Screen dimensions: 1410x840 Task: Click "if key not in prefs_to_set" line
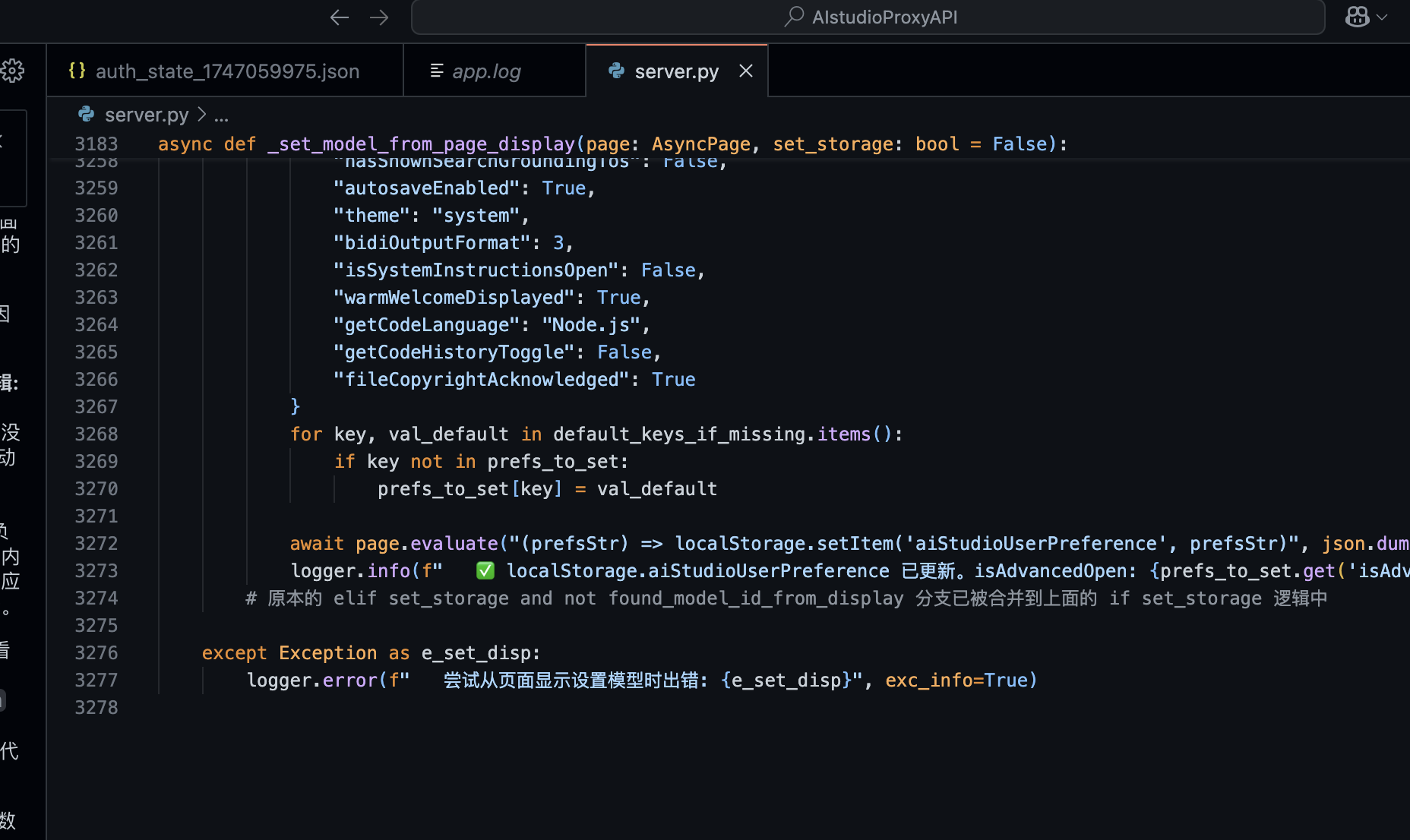click(482, 462)
